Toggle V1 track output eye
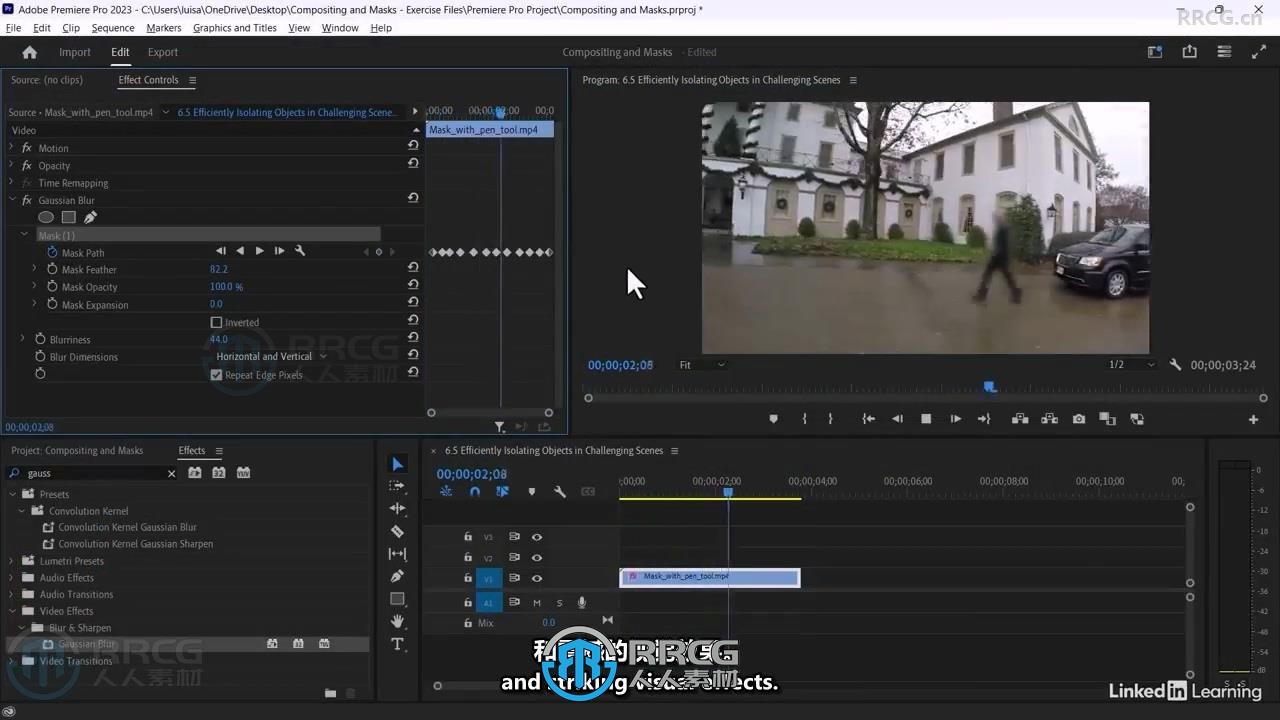This screenshot has height=720, width=1280. (537, 578)
